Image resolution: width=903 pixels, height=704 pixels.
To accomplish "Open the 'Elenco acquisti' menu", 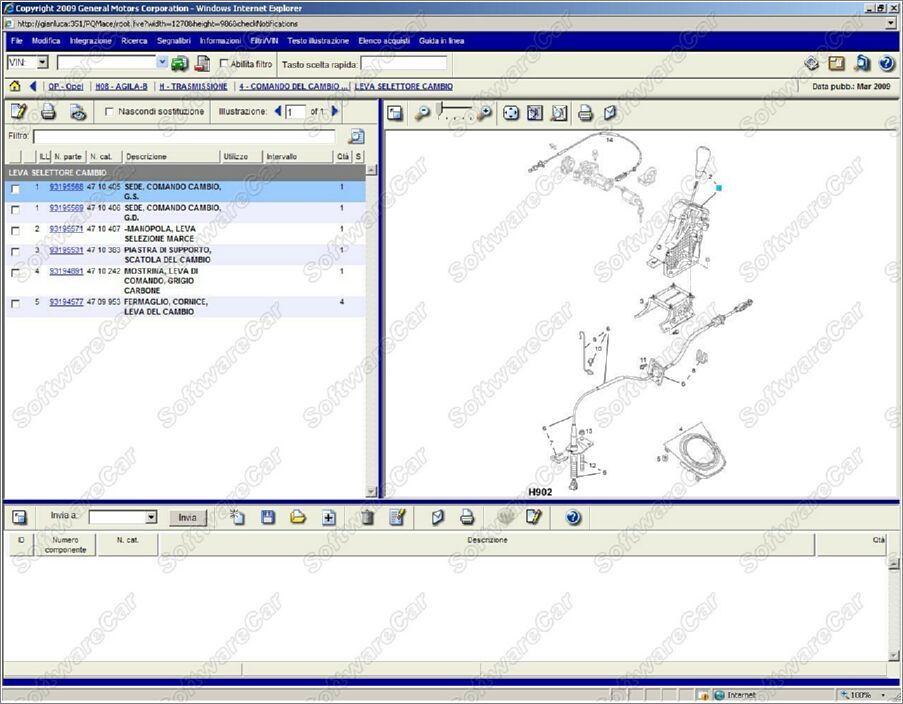I will click(384, 41).
